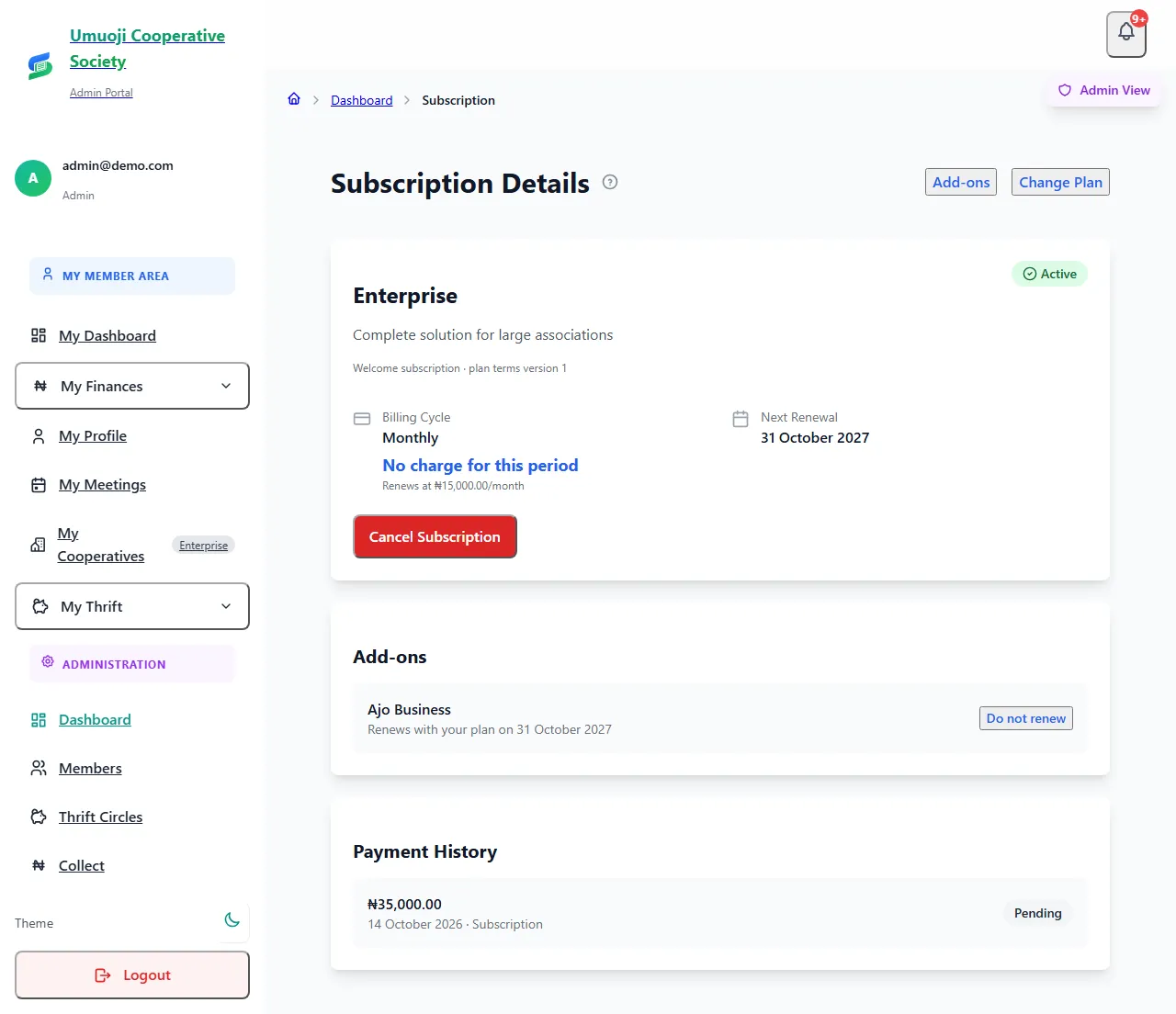Screen dimensions: 1176x1014
Task: Click the '31 October 2027' renewal date
Action: 815,438
